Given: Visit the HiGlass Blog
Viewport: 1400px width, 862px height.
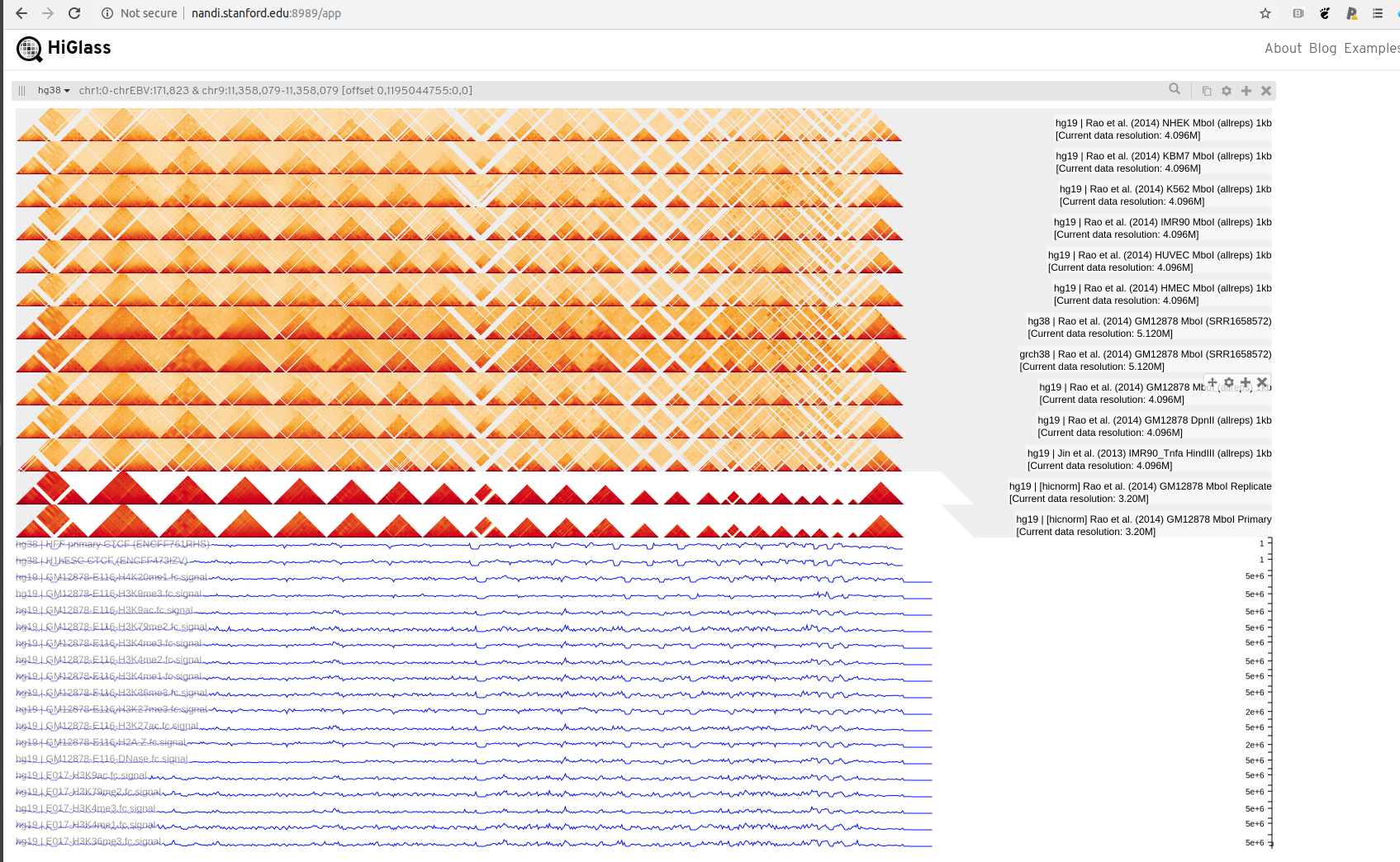Looking at the screenshot, I should 1323,48.
